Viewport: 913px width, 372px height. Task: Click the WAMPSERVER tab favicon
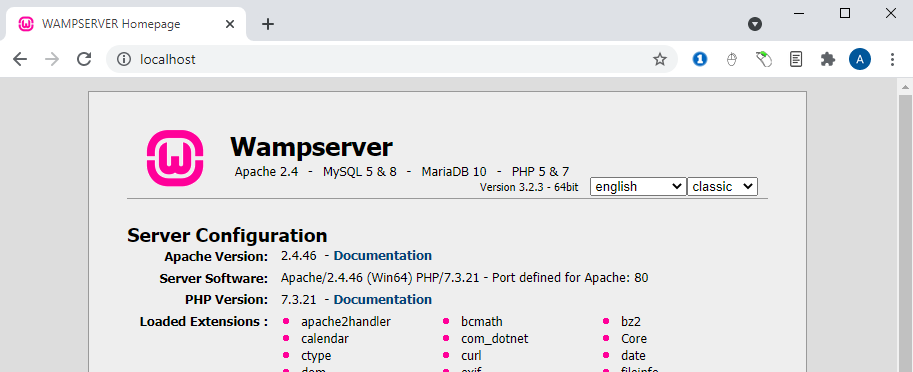click(x=26, y=24)
